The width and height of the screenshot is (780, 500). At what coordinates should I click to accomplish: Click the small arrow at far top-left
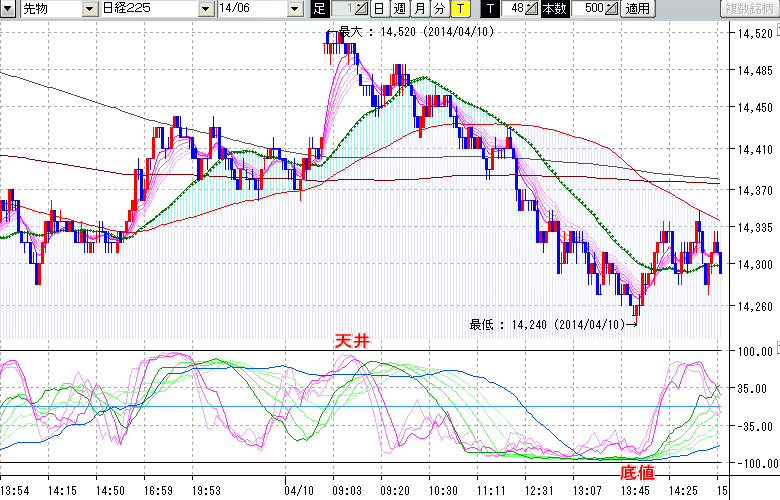pyautogui.click(x=7, y=9)
